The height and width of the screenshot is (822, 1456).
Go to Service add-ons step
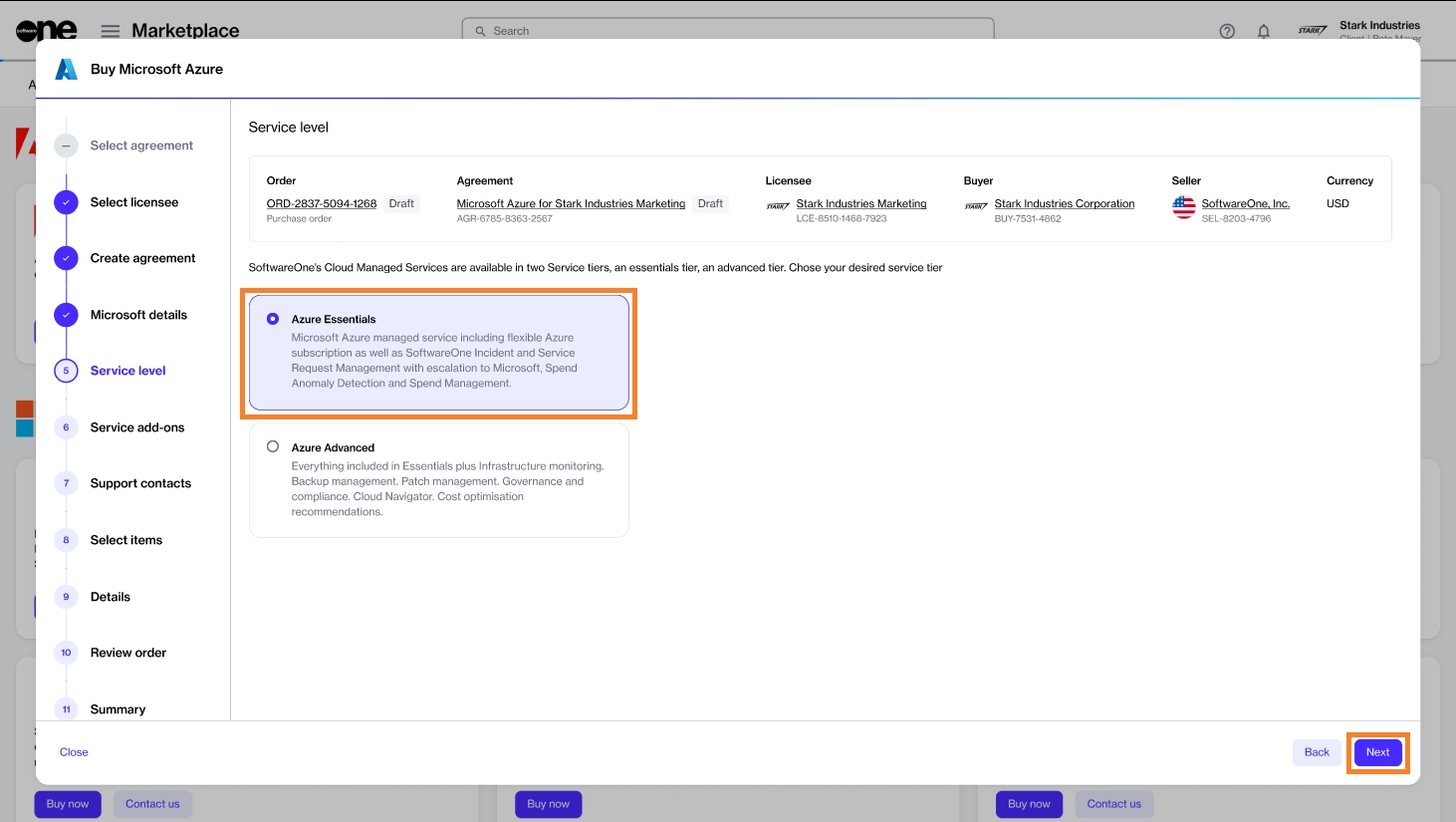pos(136,427)
